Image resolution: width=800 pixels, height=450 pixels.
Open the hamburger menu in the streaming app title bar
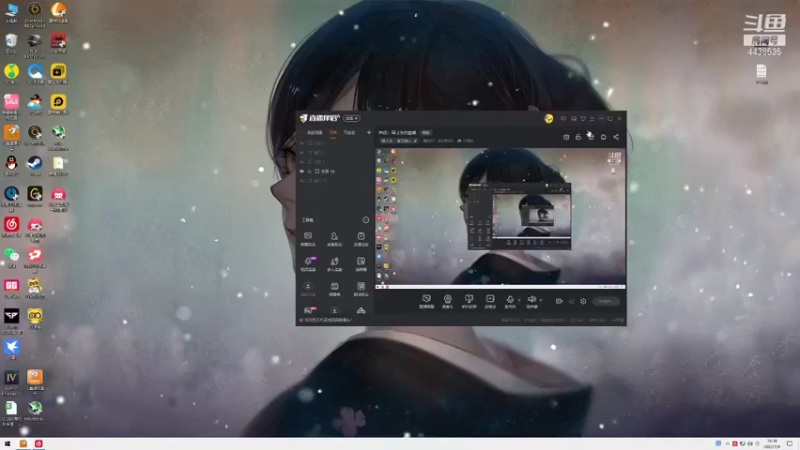pyautogui.click(x=592, y=118)
